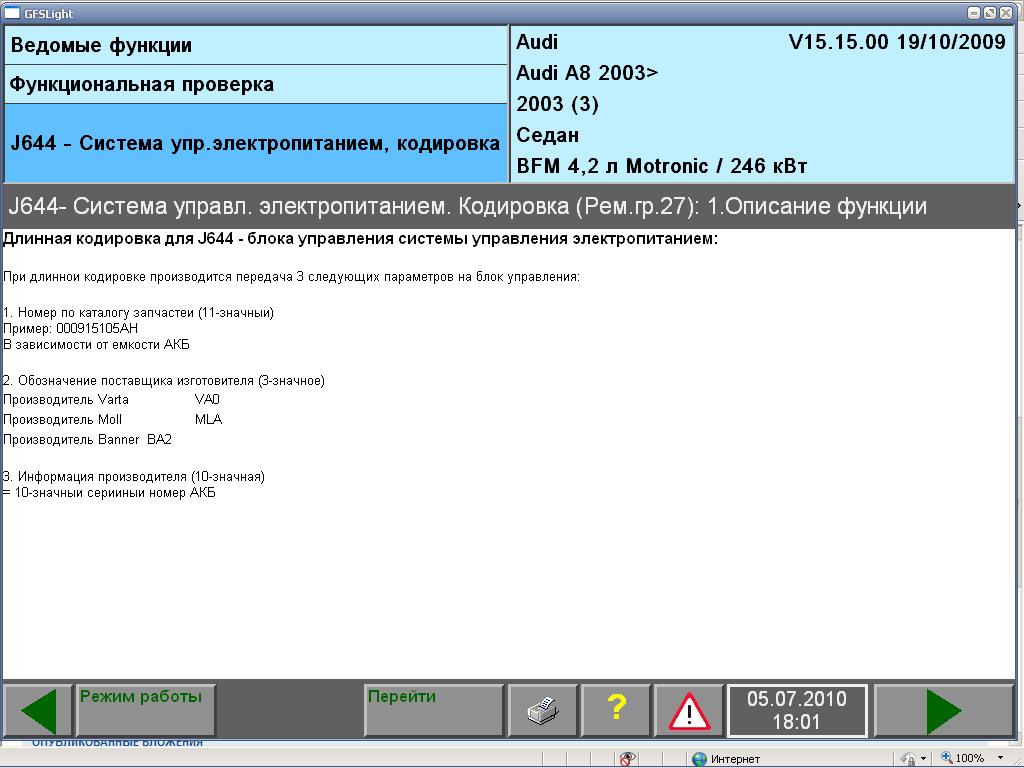The height and width of the screenshot is (768, 1024).
Task: Maximize the GFSLight window
Action: pyautogui.click(x=989, y=13)
